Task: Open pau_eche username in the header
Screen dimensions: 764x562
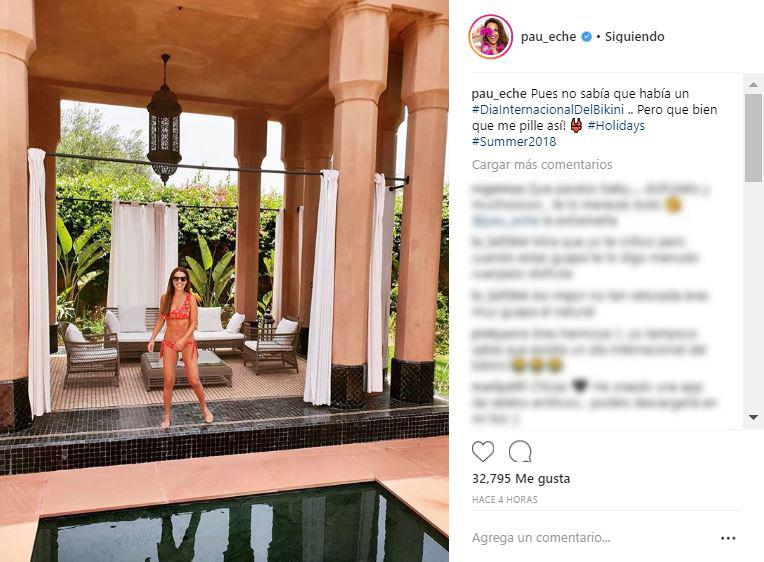Action: pyautogui.click(x=548, y=37)
